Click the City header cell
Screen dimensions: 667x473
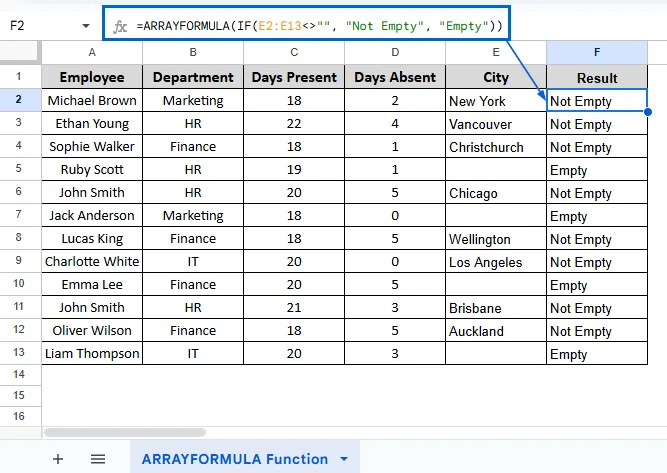(496, 77)
